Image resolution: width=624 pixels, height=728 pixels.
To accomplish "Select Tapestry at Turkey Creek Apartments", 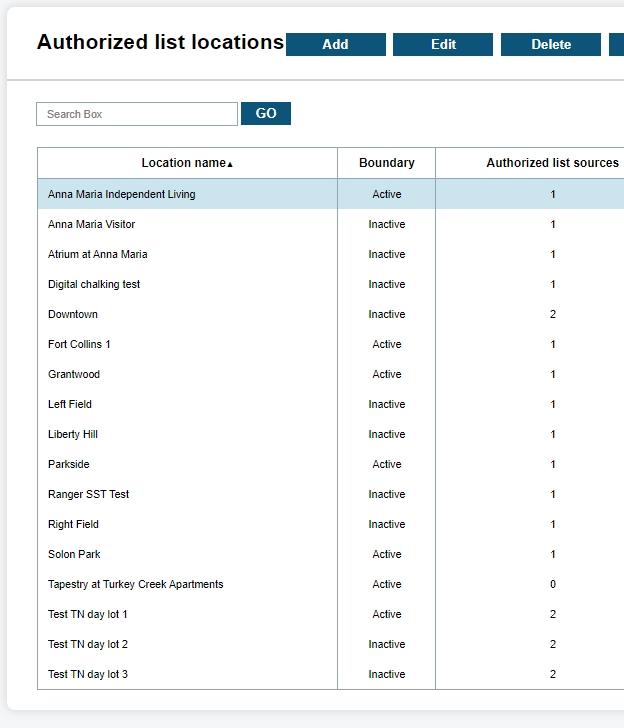I will coord(136,584).
